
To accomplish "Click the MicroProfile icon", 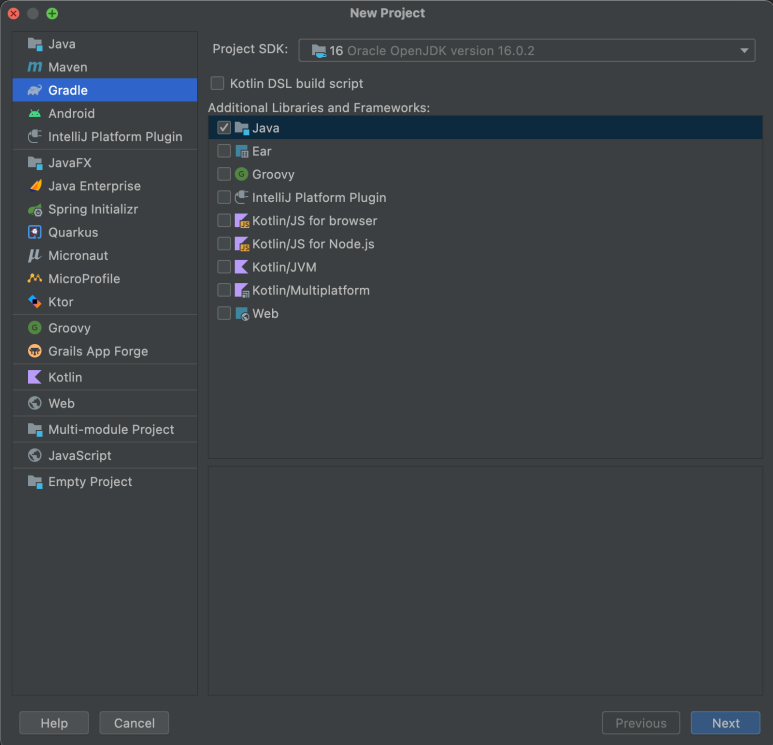I will (35, 279).
